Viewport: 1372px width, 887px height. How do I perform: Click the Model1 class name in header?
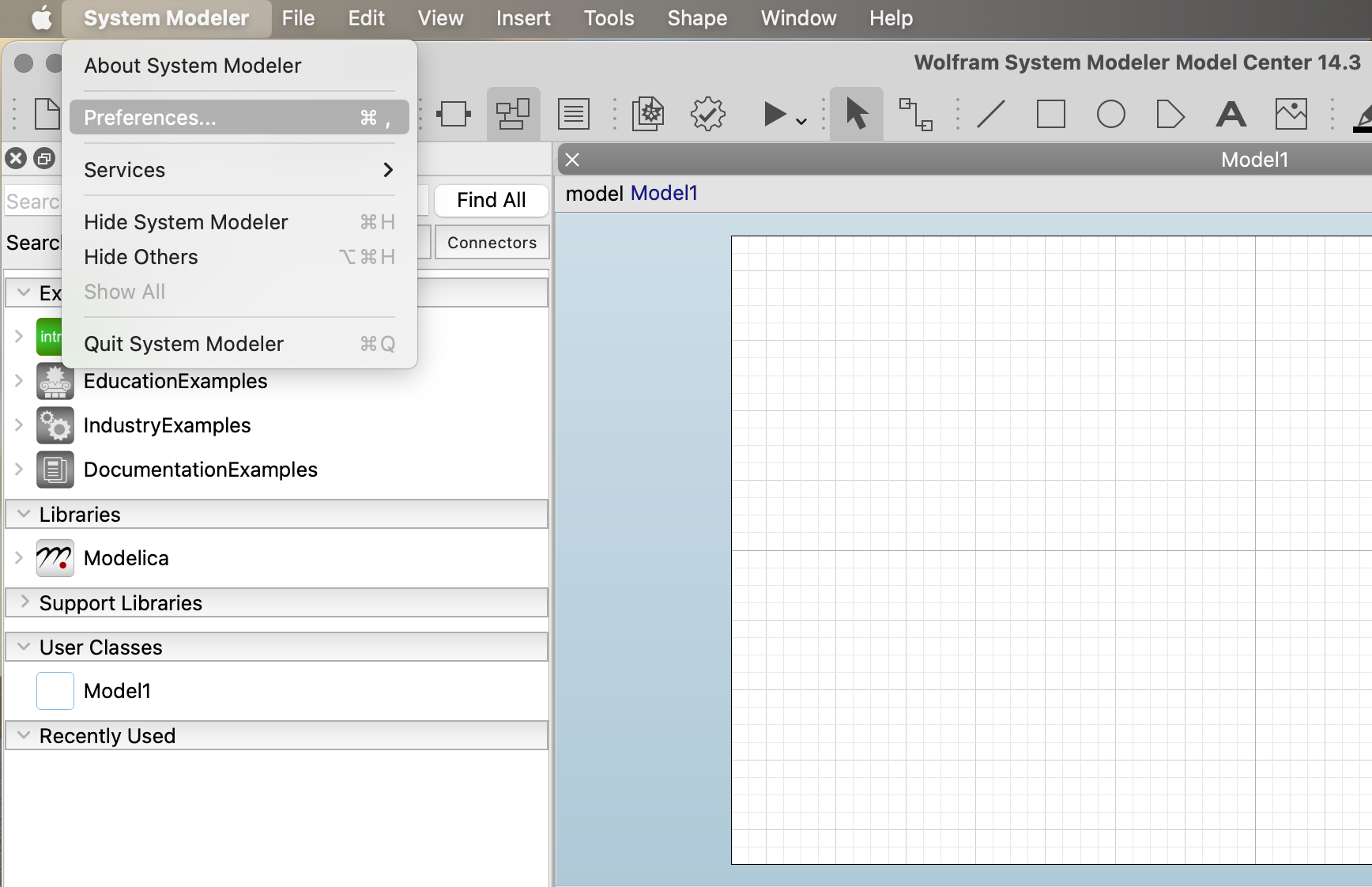click(x=664, y=194)
